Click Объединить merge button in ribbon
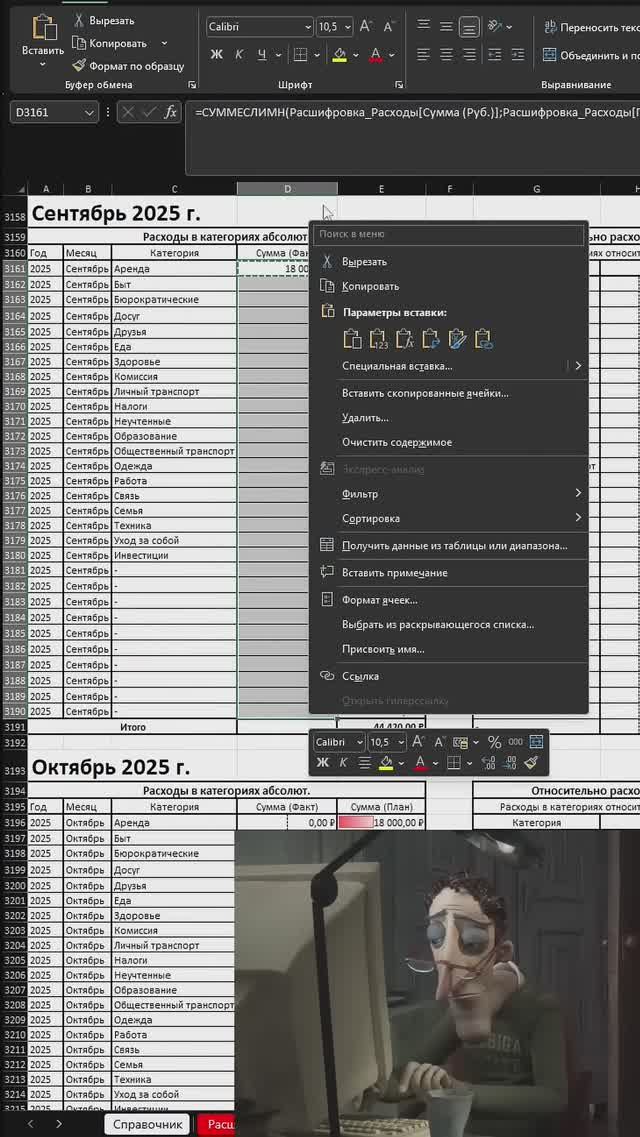 coord(591,55)
